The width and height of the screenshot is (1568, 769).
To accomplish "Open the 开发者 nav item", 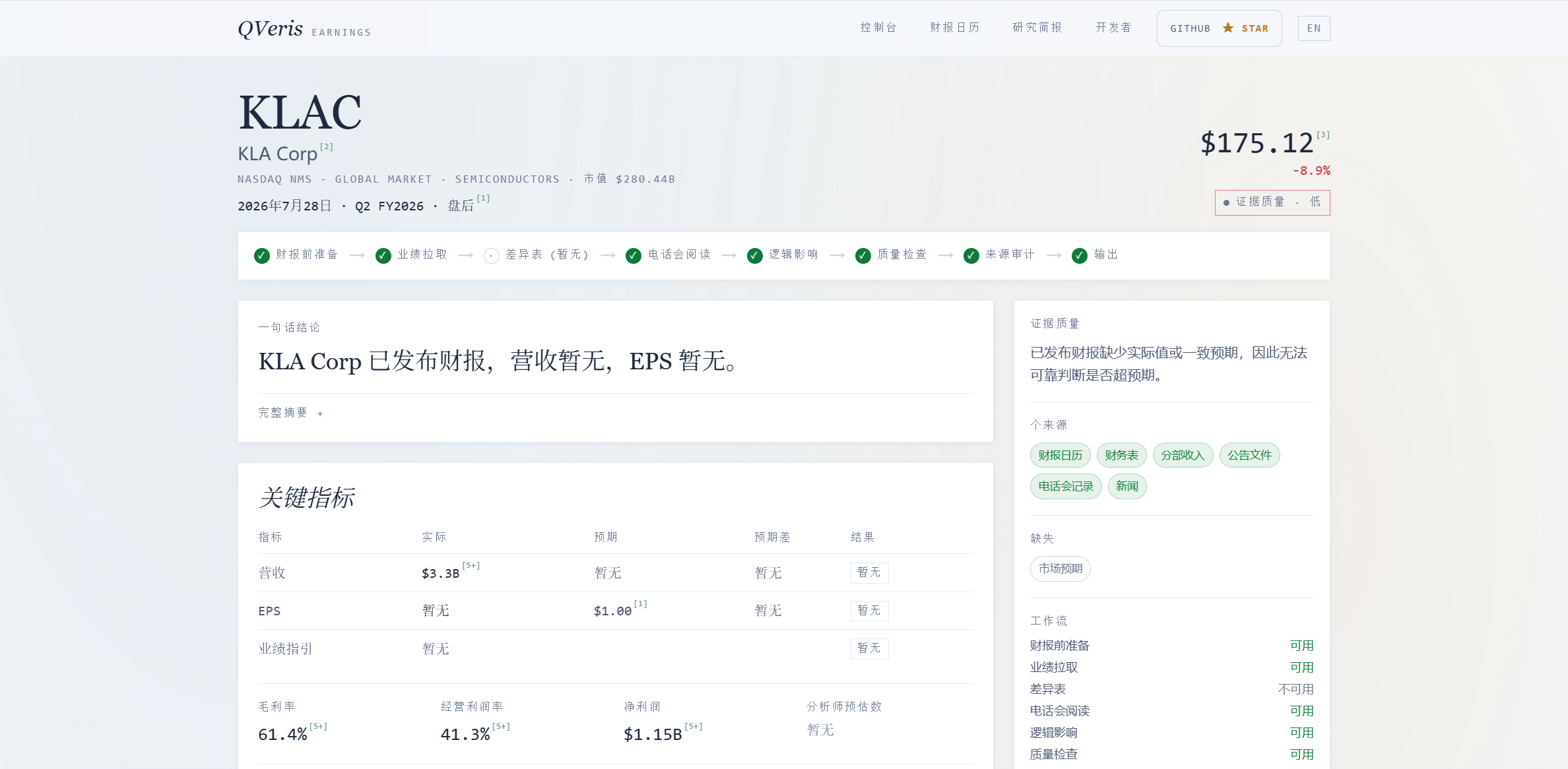I will 1114,28.
